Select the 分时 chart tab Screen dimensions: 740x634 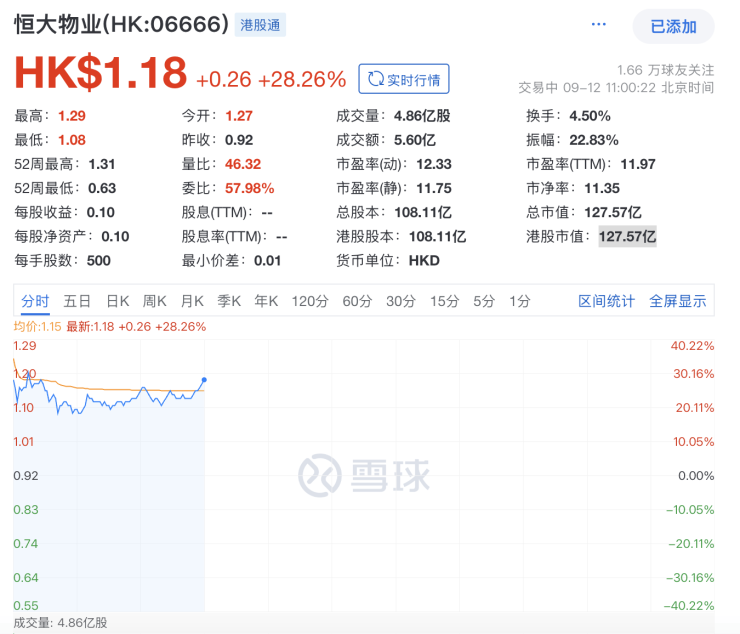click(34, 301)
